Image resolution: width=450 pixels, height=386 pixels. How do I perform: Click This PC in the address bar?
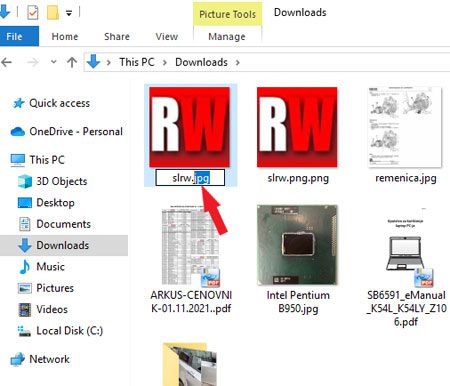click(x=137, y=62)
